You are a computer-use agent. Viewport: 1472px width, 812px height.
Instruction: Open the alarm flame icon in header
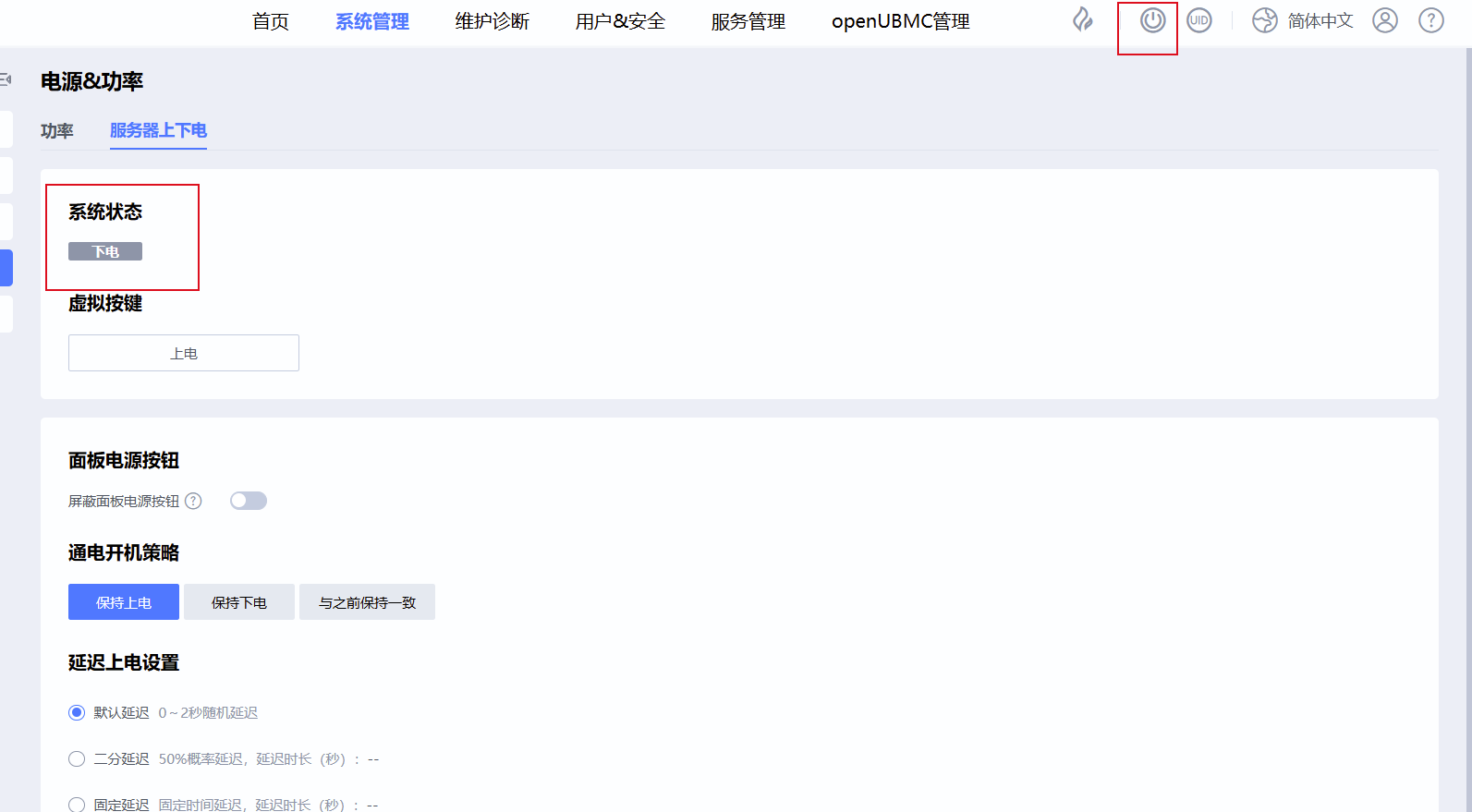(x=1083, y=20)
